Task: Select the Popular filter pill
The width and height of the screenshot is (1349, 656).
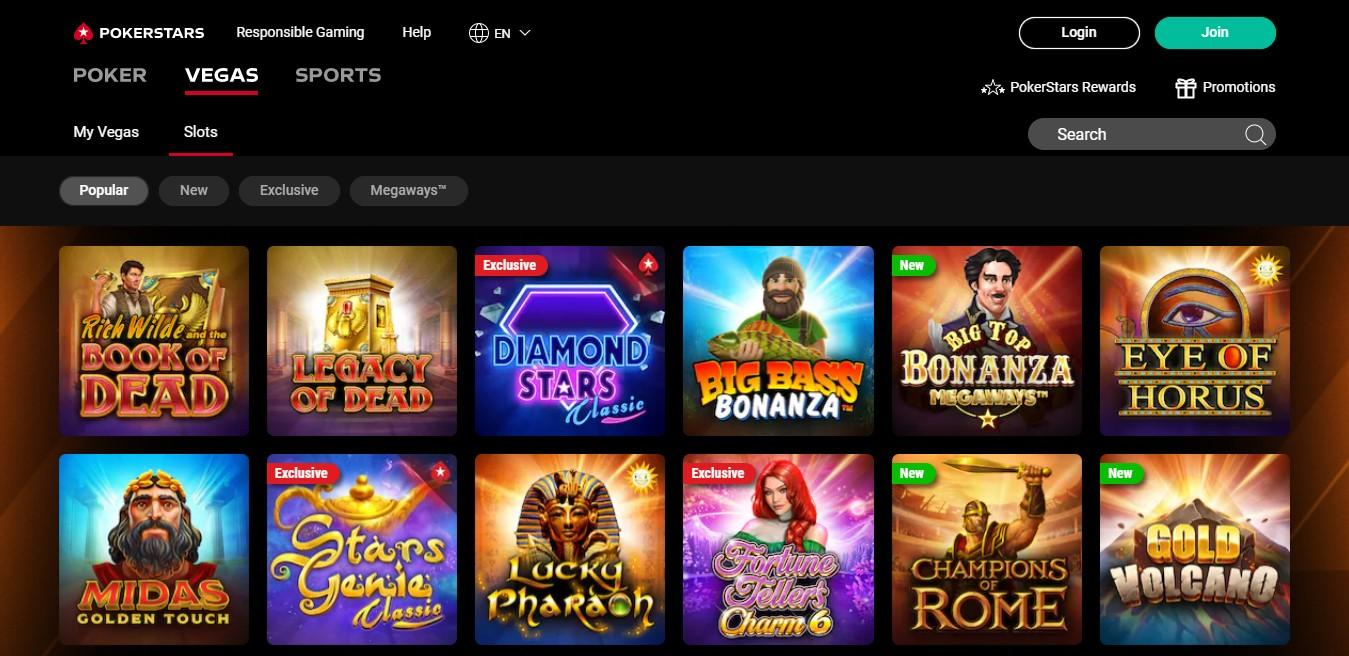Action: [104, 190]
